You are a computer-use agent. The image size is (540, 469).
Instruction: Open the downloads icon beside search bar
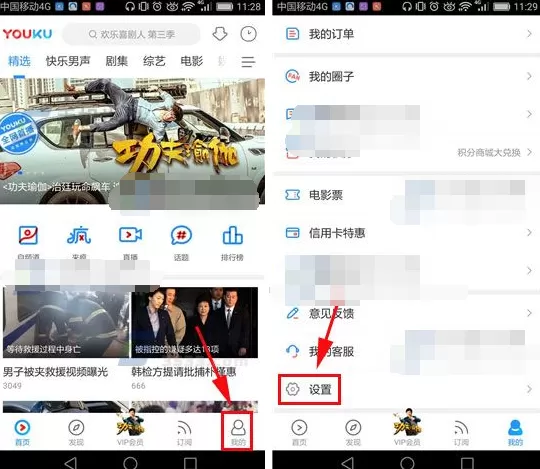pos(220,34)
